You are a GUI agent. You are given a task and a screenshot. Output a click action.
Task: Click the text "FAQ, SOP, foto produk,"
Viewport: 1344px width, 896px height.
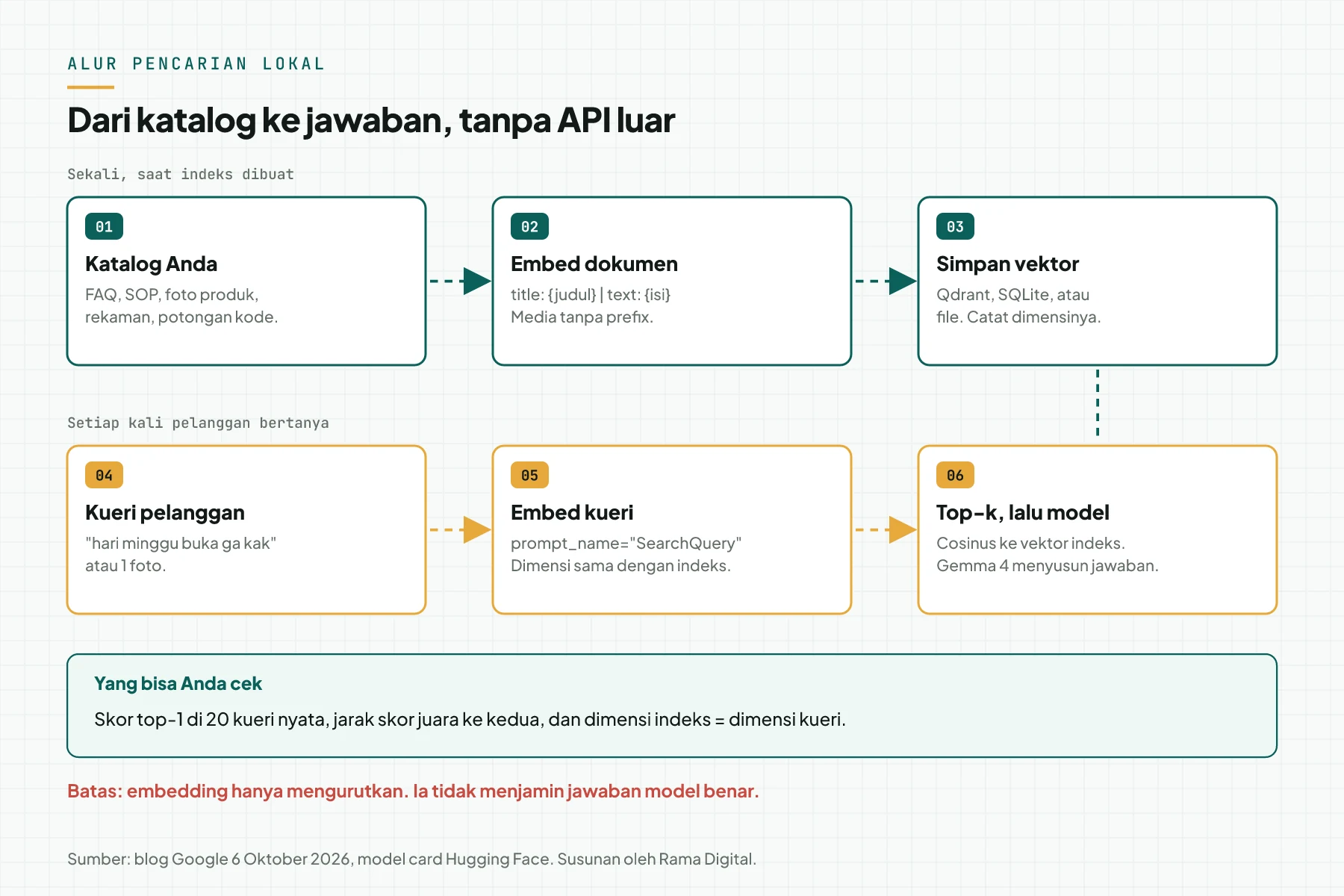pos(172,295)
